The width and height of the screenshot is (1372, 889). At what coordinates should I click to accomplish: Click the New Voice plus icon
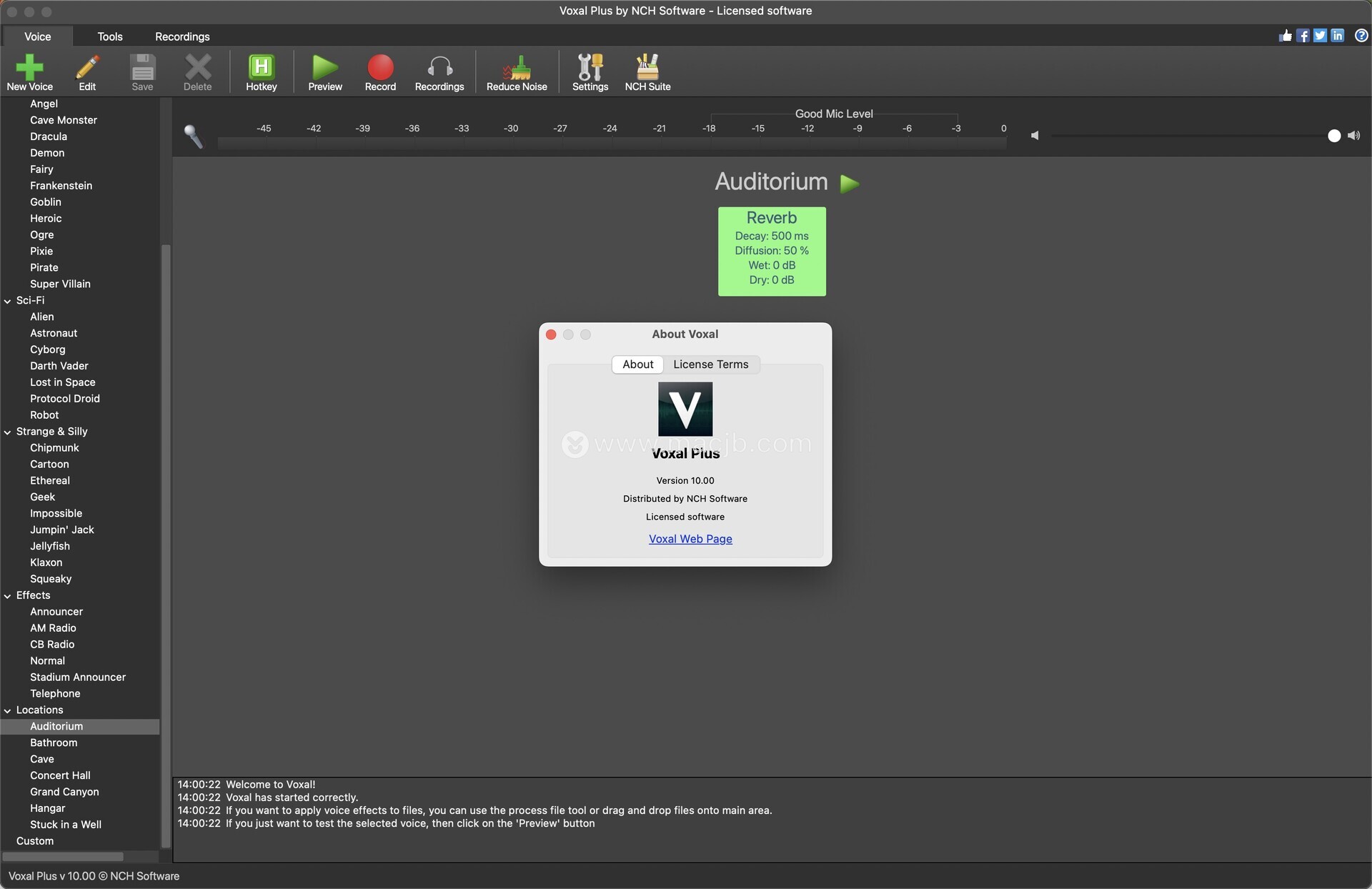click(29, 67)
